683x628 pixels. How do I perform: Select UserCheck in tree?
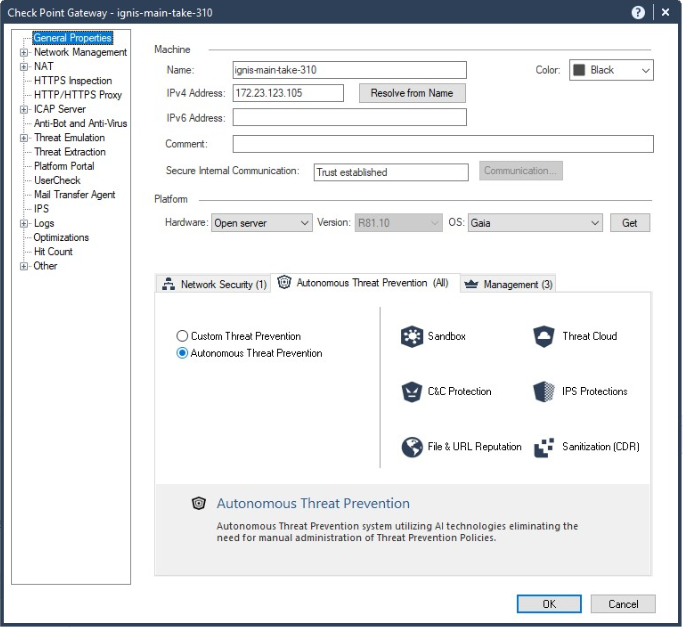click(x=57, y=181)
